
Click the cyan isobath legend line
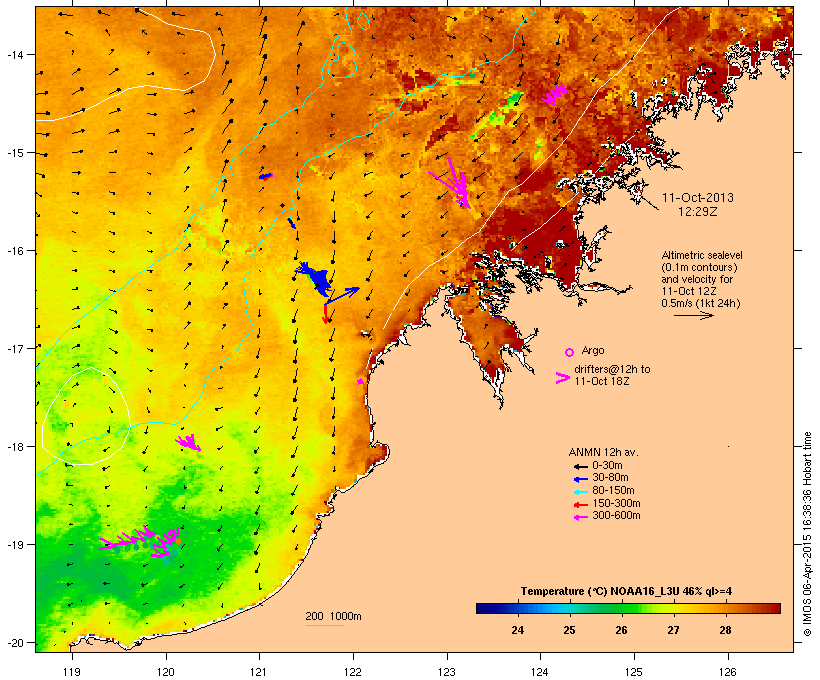pos(324,625)
